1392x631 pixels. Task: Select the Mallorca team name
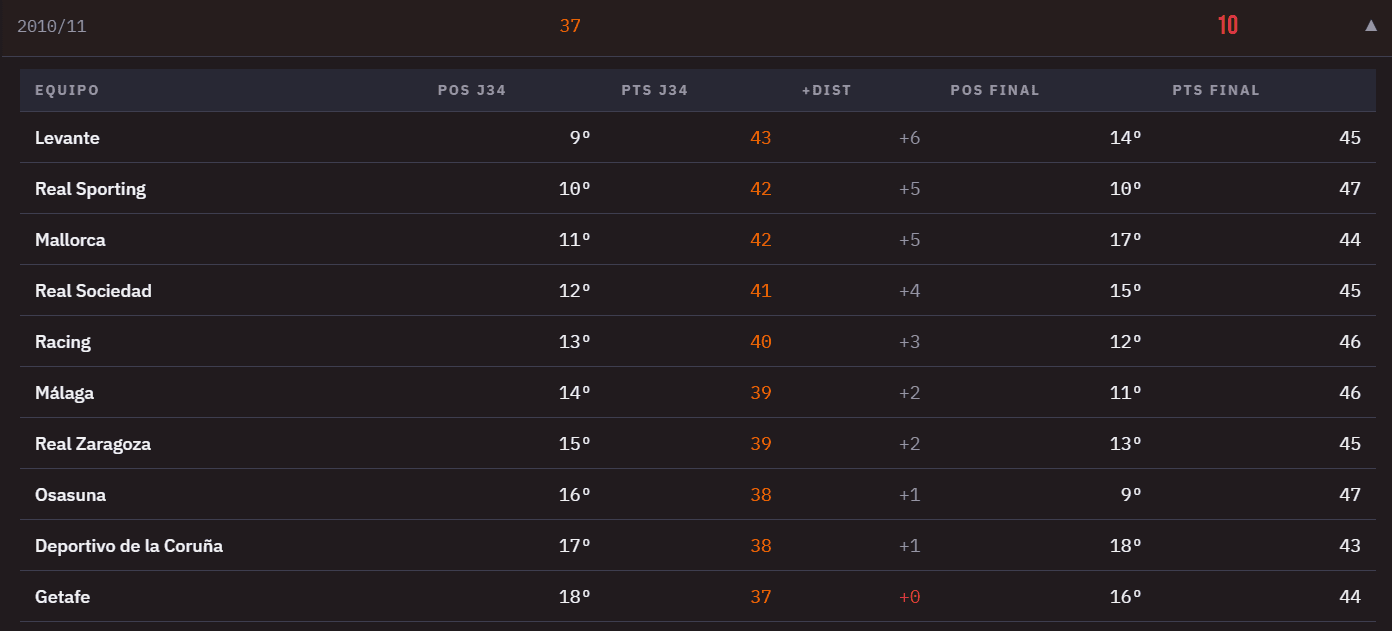(x=70, y=240)
